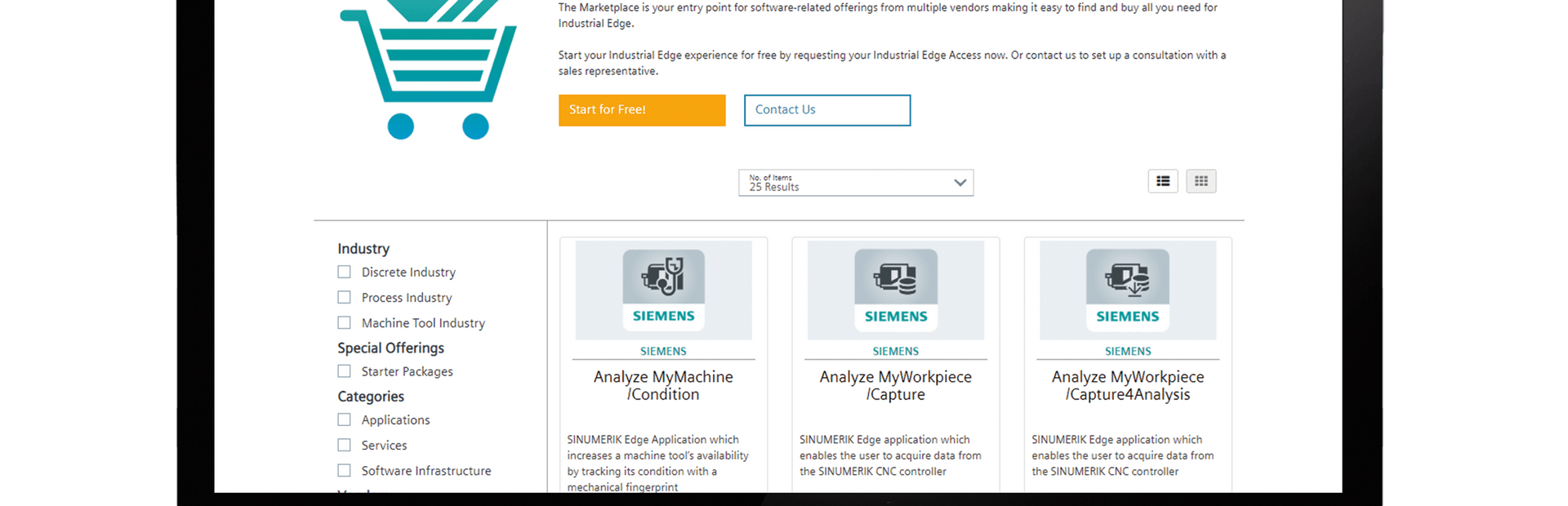Screen dimensions: 1568x506
Task: Switch to grid view icon
Action: tap(1201, 181)
